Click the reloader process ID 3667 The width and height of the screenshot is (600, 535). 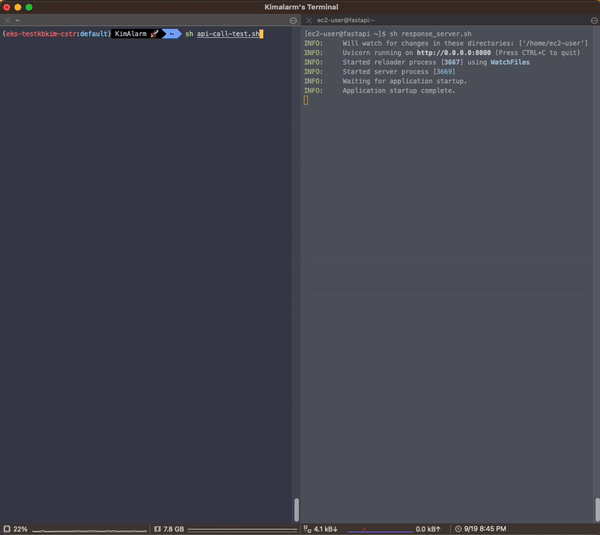[452, 62]
